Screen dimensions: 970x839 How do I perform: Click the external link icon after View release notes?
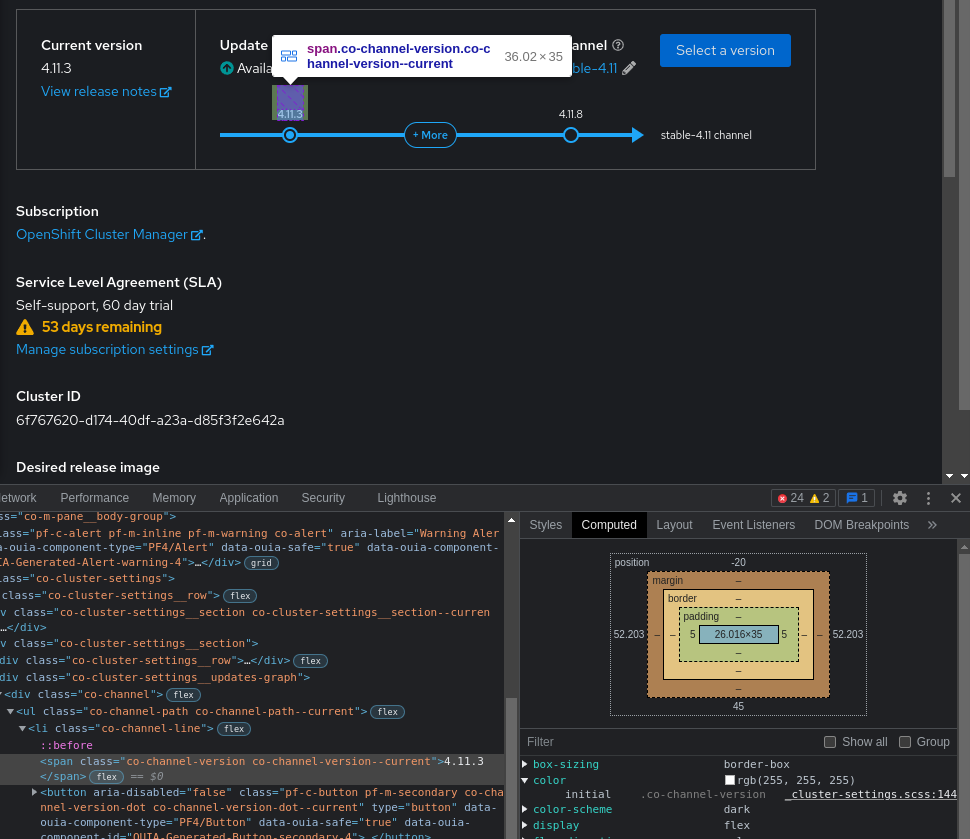[166, 91]
